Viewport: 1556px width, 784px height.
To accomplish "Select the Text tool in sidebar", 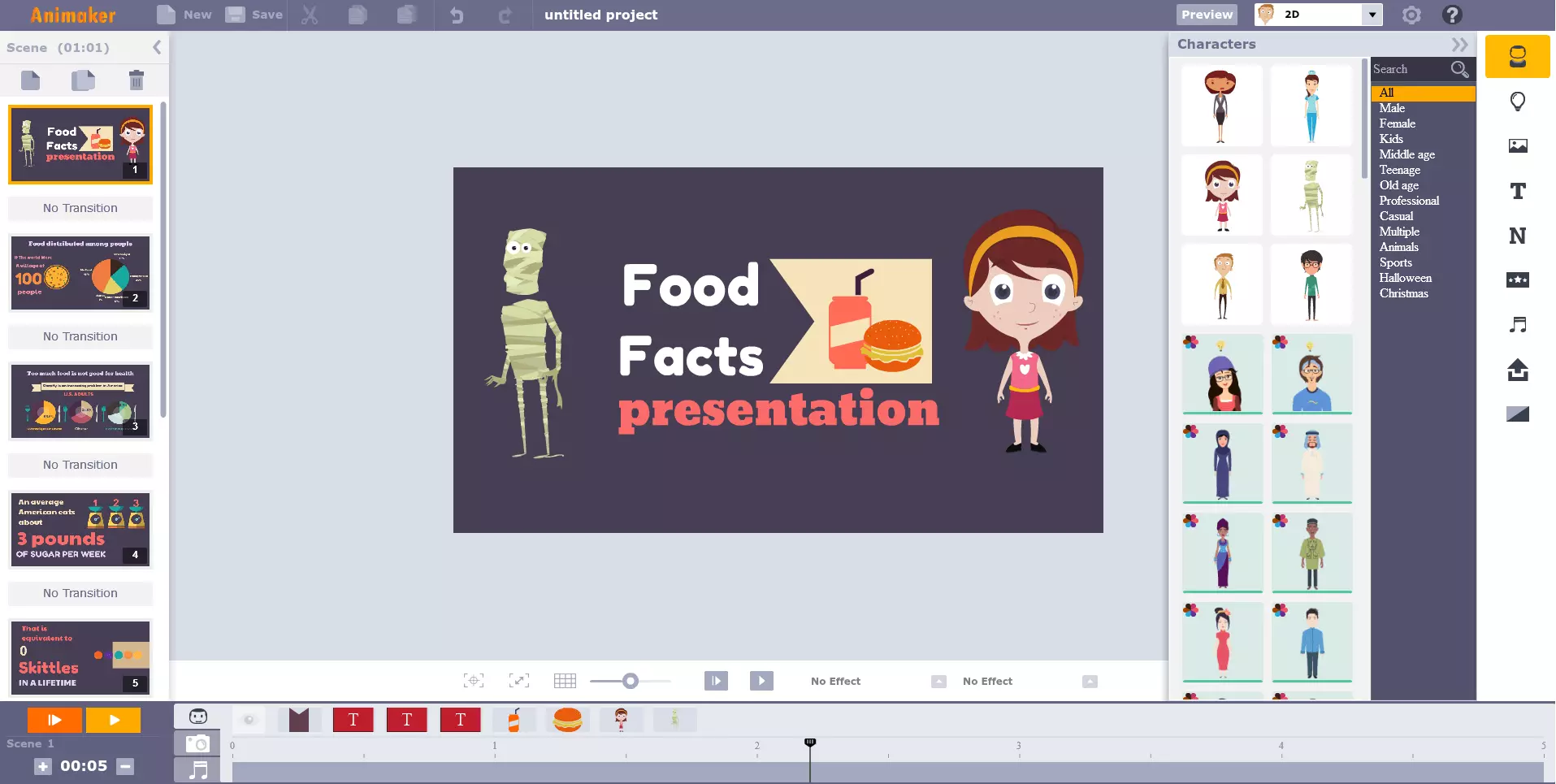I will pyautogui.click(x=1517, y=191).
